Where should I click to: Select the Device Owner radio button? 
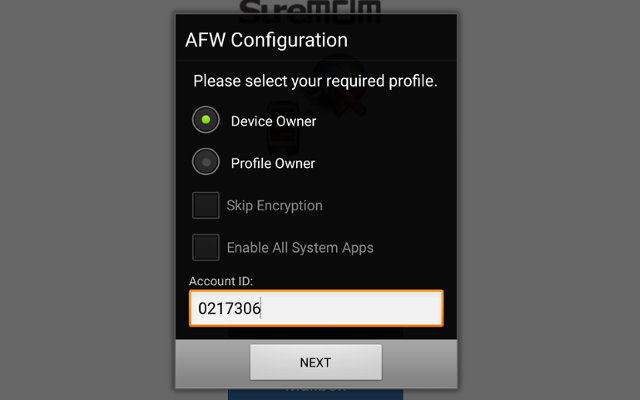tap(206, 120)
